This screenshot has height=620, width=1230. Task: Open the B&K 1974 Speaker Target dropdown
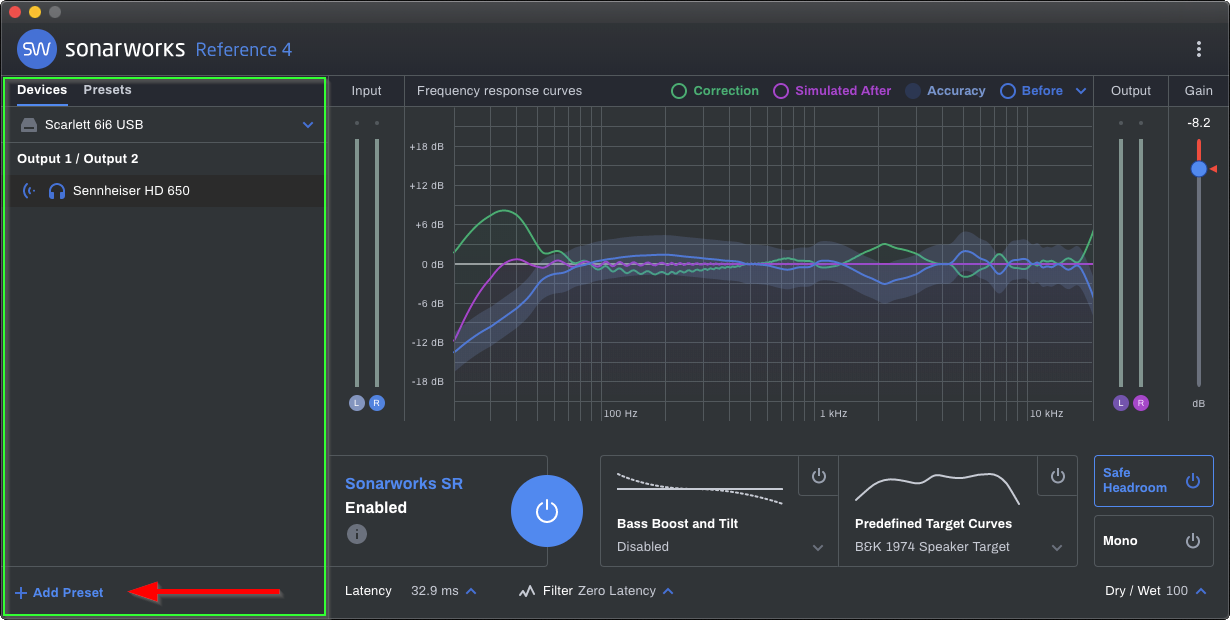[959, 547]
